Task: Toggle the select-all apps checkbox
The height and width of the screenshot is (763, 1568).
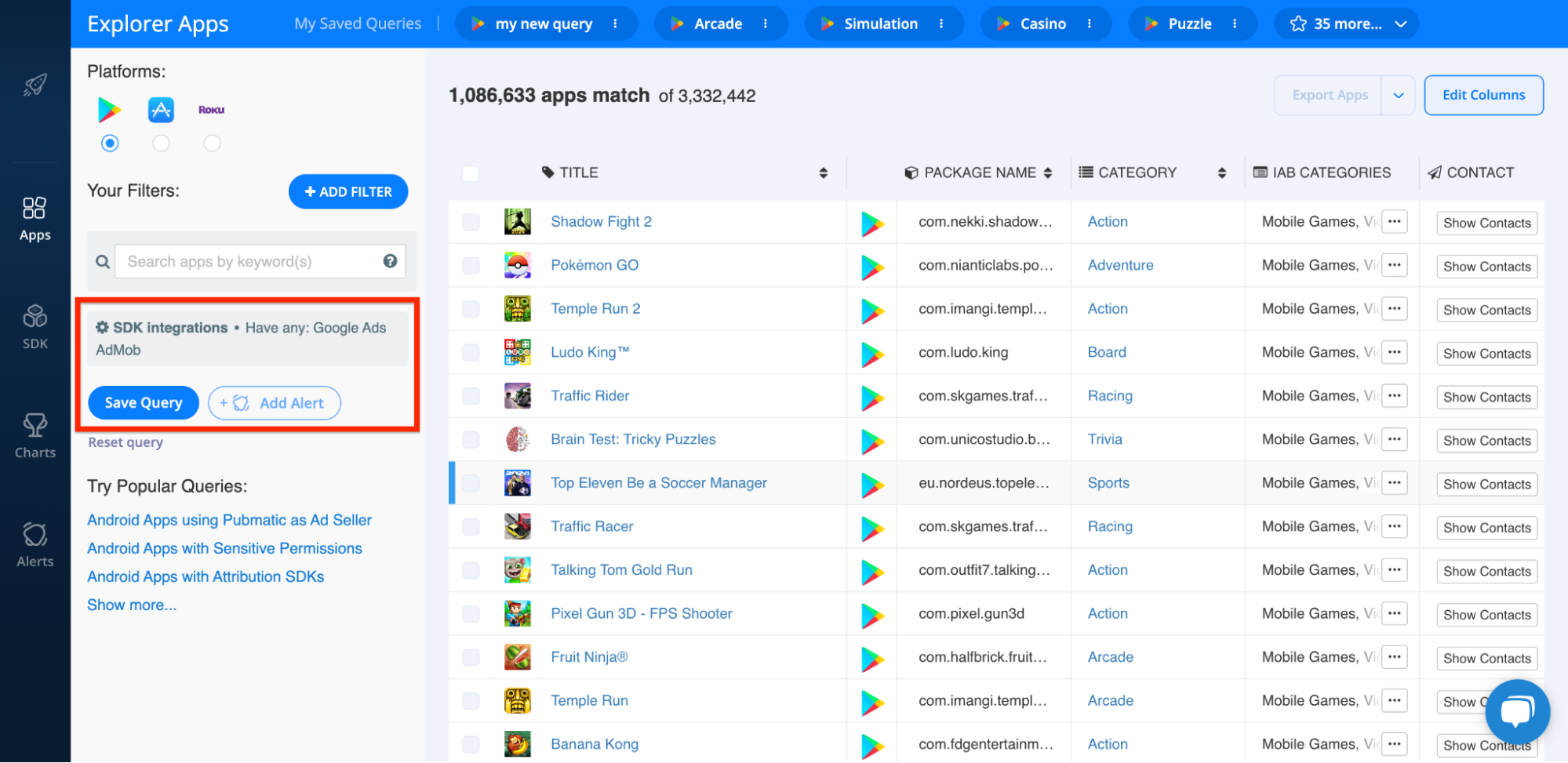Action: 471,173
